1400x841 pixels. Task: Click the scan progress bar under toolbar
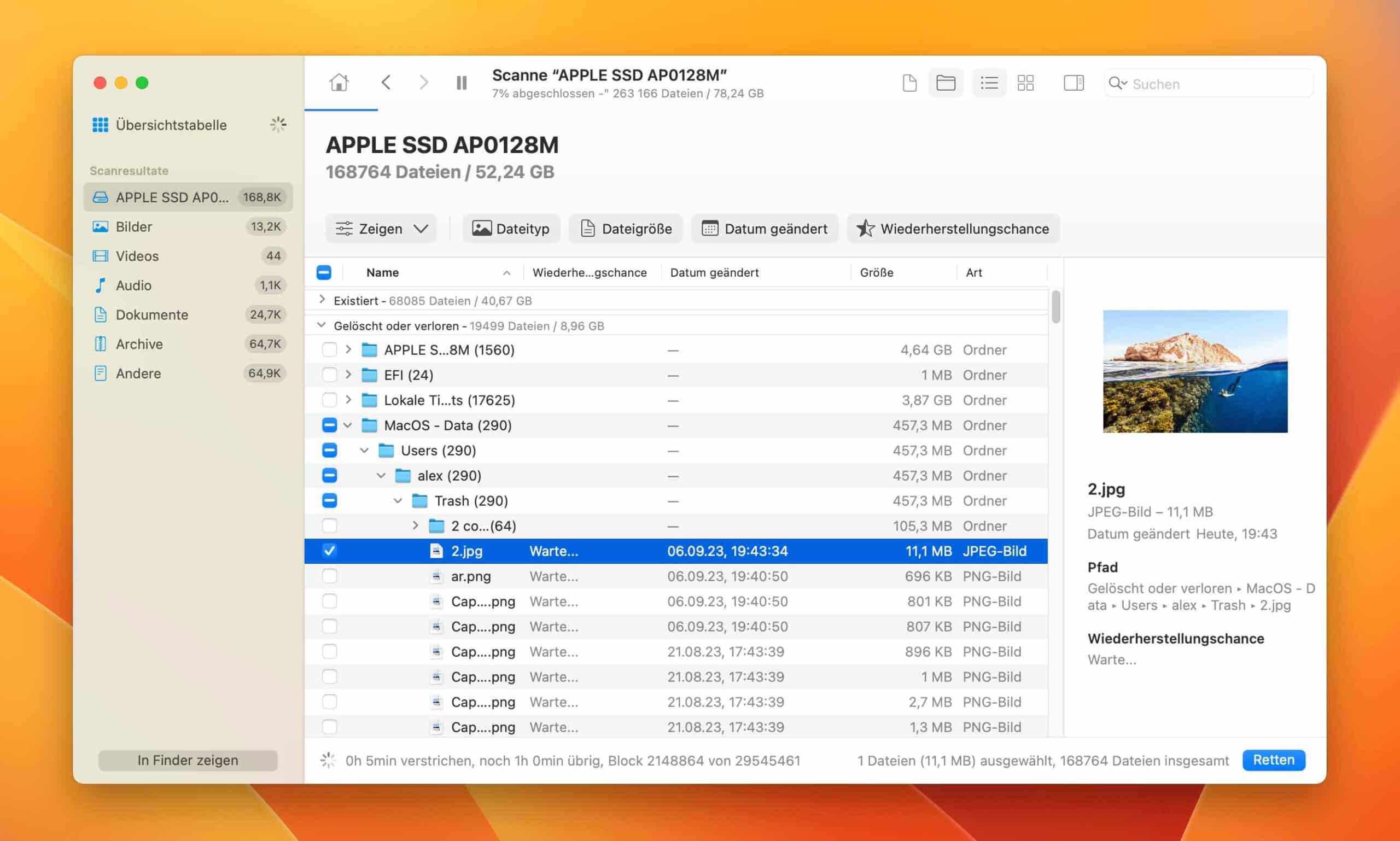[x=341, y=109]
